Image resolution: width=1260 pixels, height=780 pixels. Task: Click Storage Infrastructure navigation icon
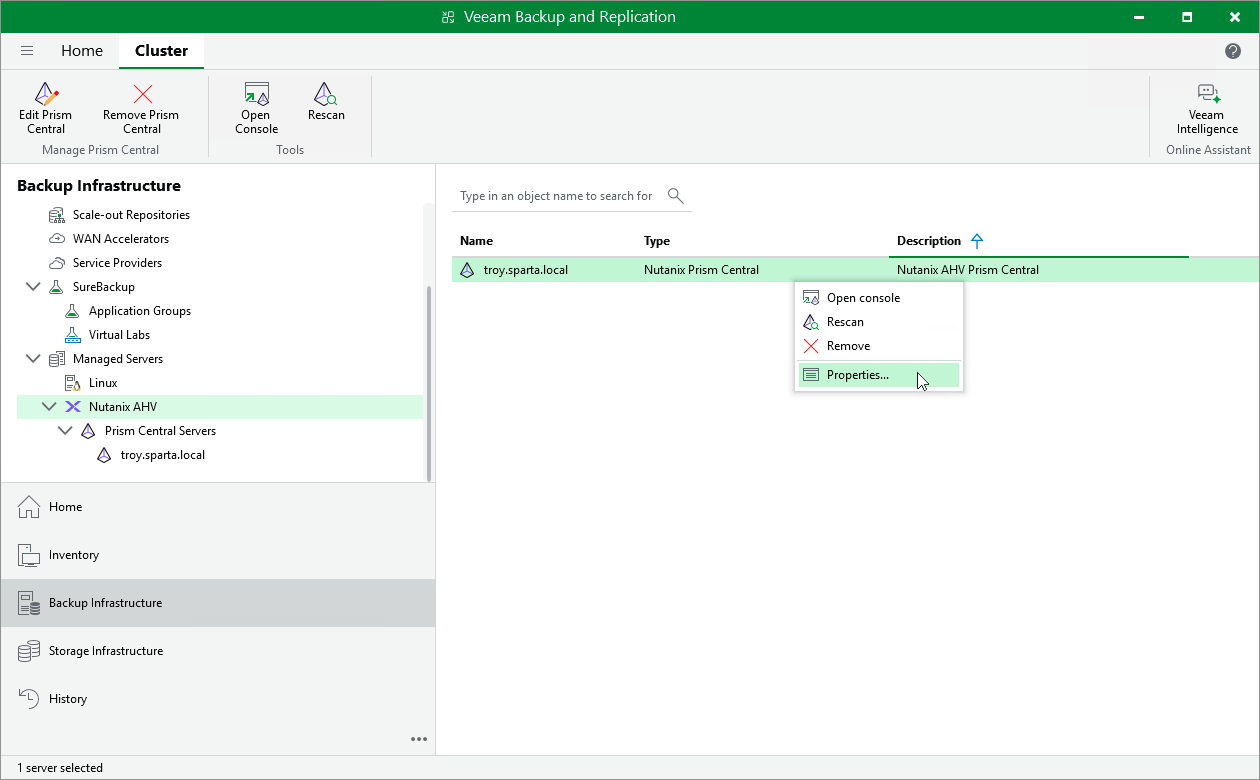click(x=30, y=651)
